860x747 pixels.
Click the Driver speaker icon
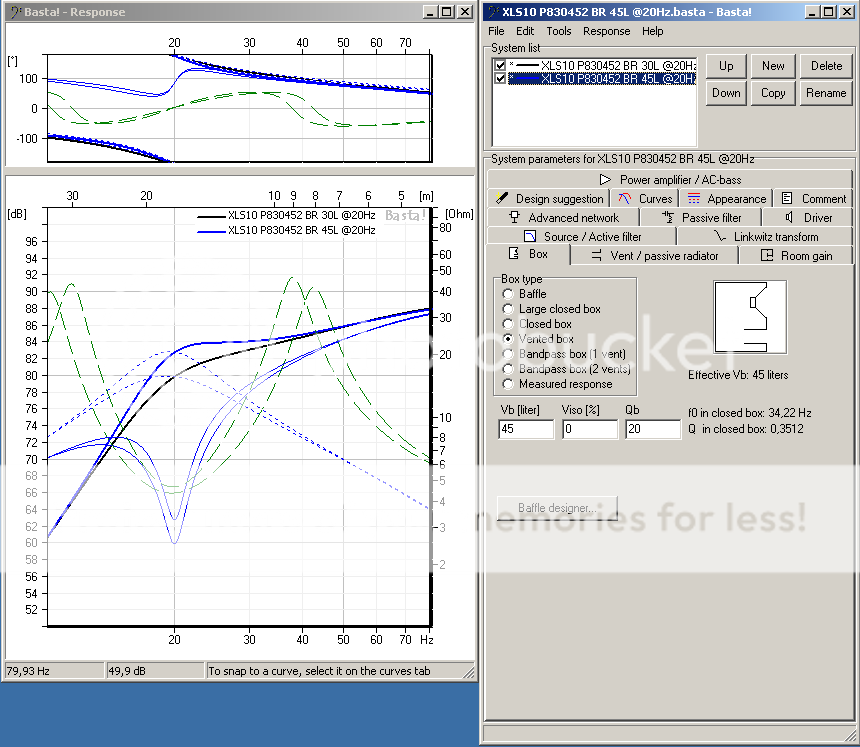click(789, 217)
